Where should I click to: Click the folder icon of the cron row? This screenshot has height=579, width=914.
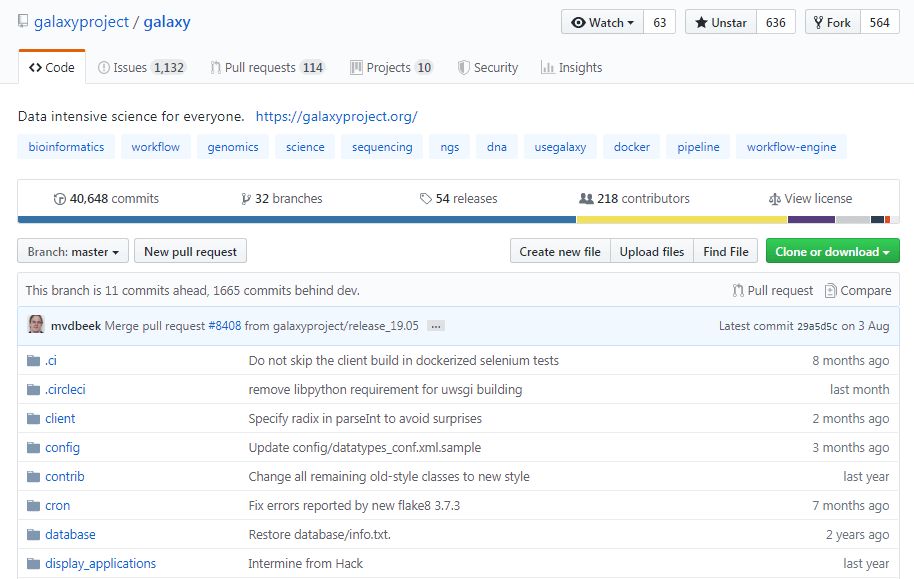[33, 506]
